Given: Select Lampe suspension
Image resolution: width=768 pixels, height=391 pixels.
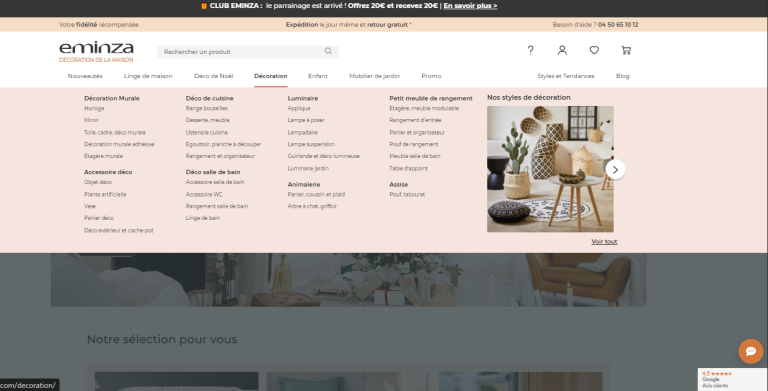Looking at the screenshot, I should coord(311,144).
